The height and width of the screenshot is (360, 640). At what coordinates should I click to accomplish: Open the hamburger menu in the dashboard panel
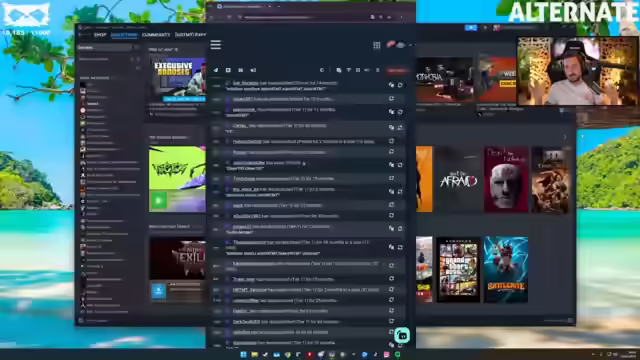[216, 44]
